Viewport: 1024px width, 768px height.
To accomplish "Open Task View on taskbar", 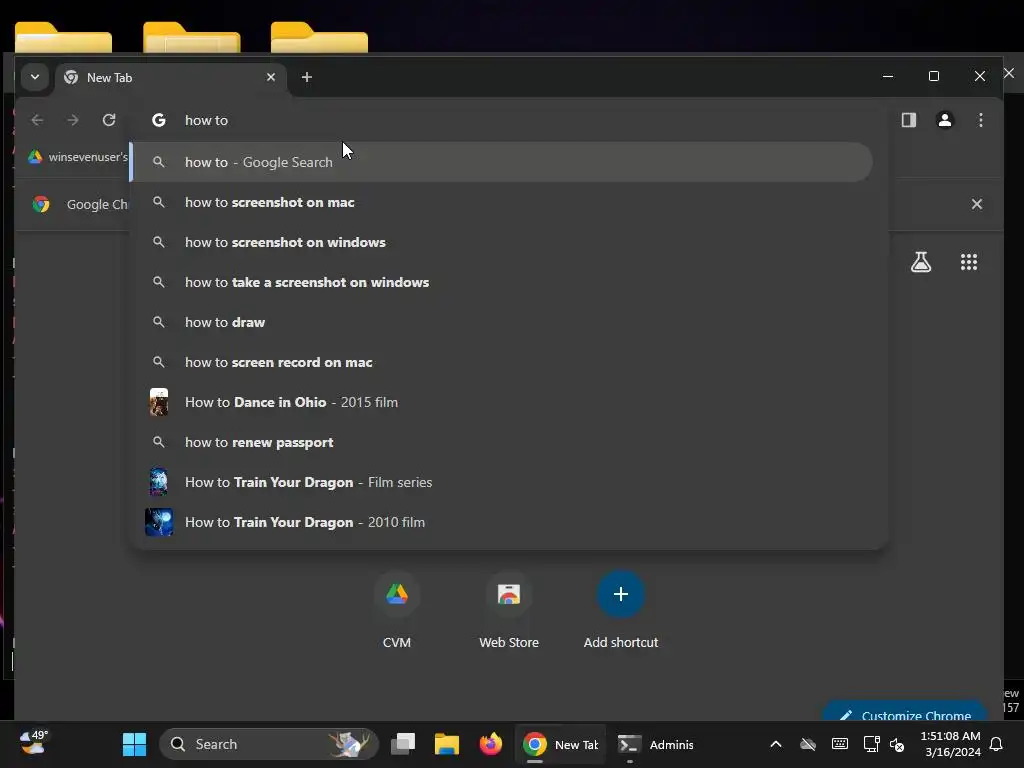I will (403, 744).
